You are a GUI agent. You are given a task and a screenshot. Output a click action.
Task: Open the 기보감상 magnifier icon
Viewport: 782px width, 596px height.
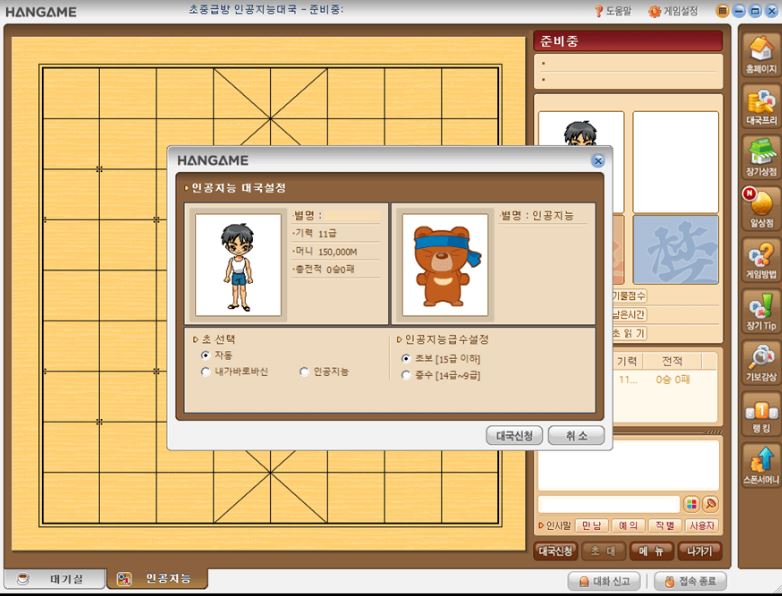(x=761, y=362)
